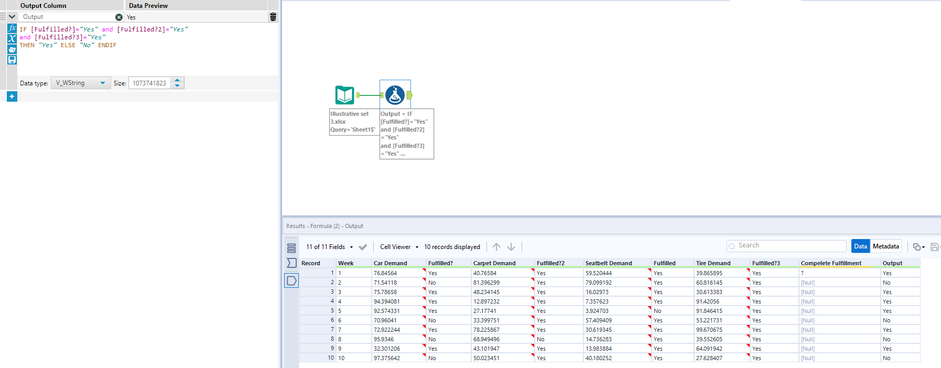Select the Car Demand cell 97.375642
Screen dimensions: 941x368
[x=398, y=358]
